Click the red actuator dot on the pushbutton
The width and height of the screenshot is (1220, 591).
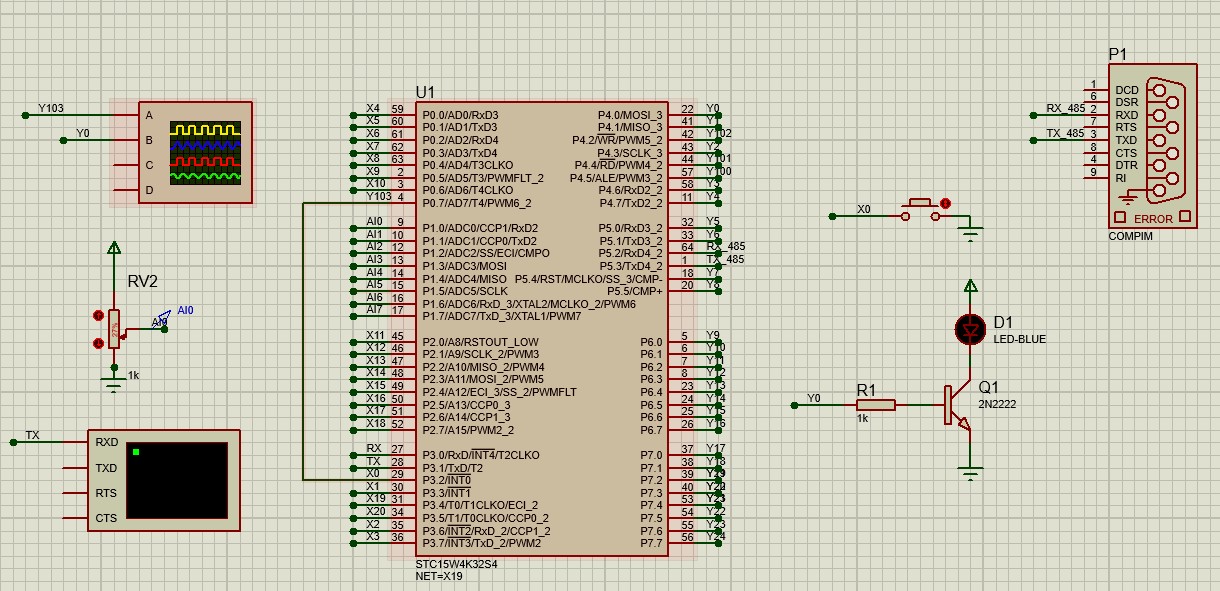coord(945,204)
